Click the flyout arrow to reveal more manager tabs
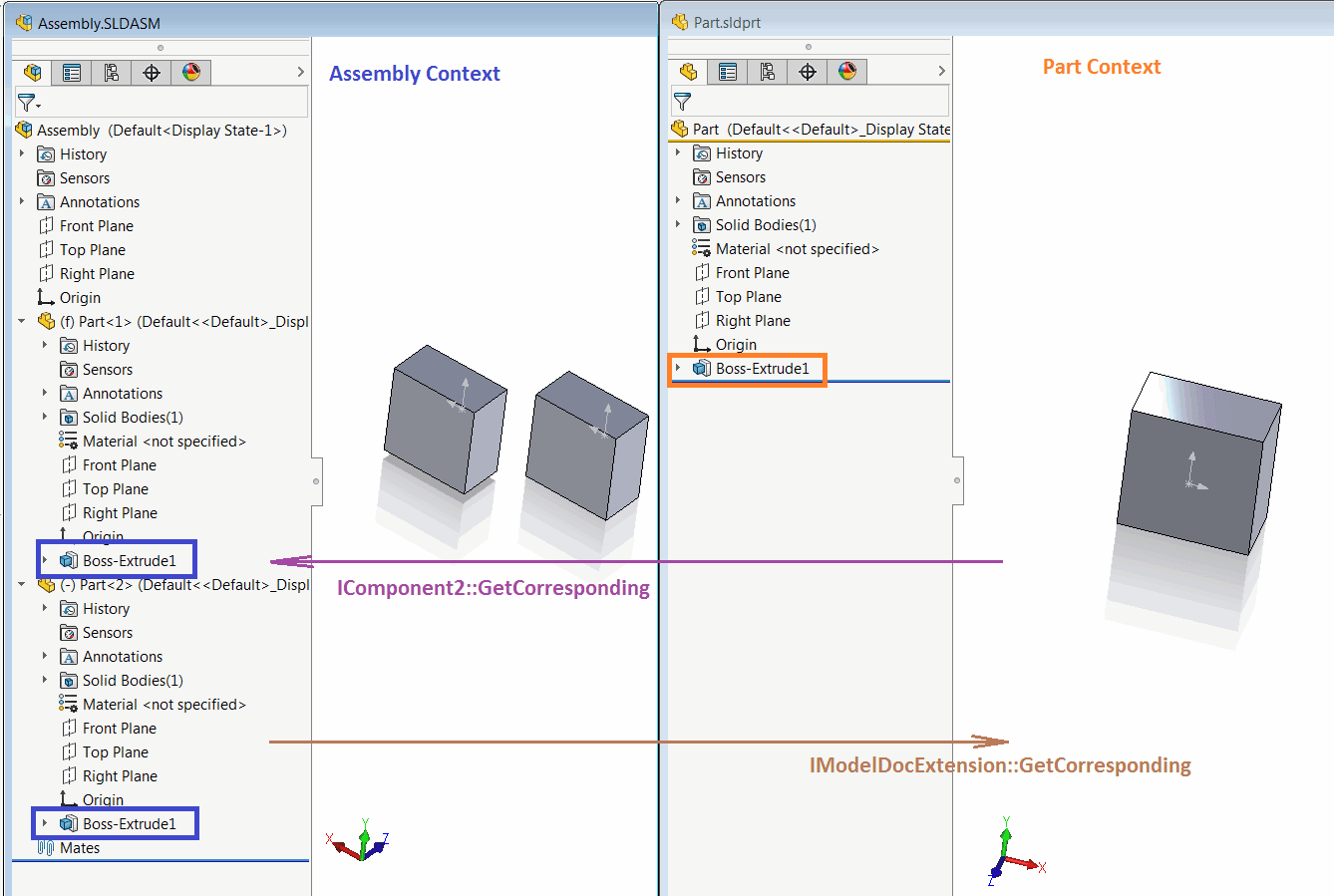The image size is (1334, 896). tap(299, 72)
